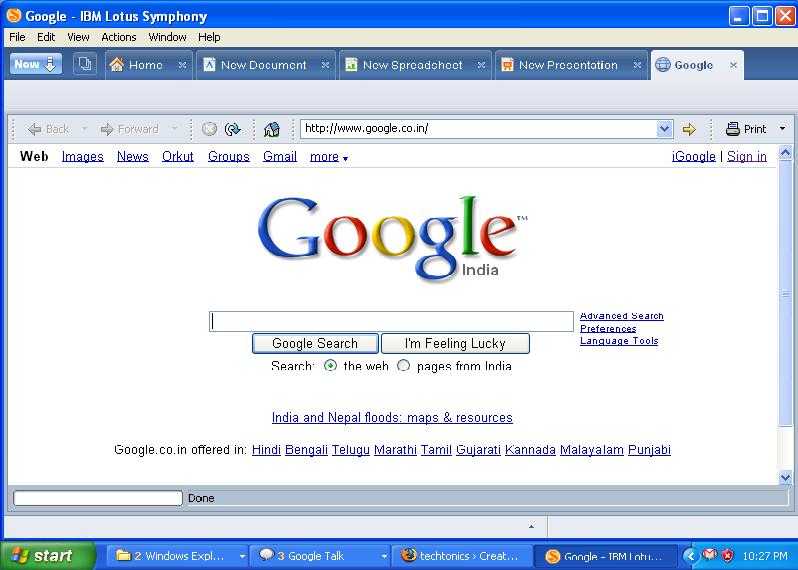Click the Sign in link

coord(747,157)
